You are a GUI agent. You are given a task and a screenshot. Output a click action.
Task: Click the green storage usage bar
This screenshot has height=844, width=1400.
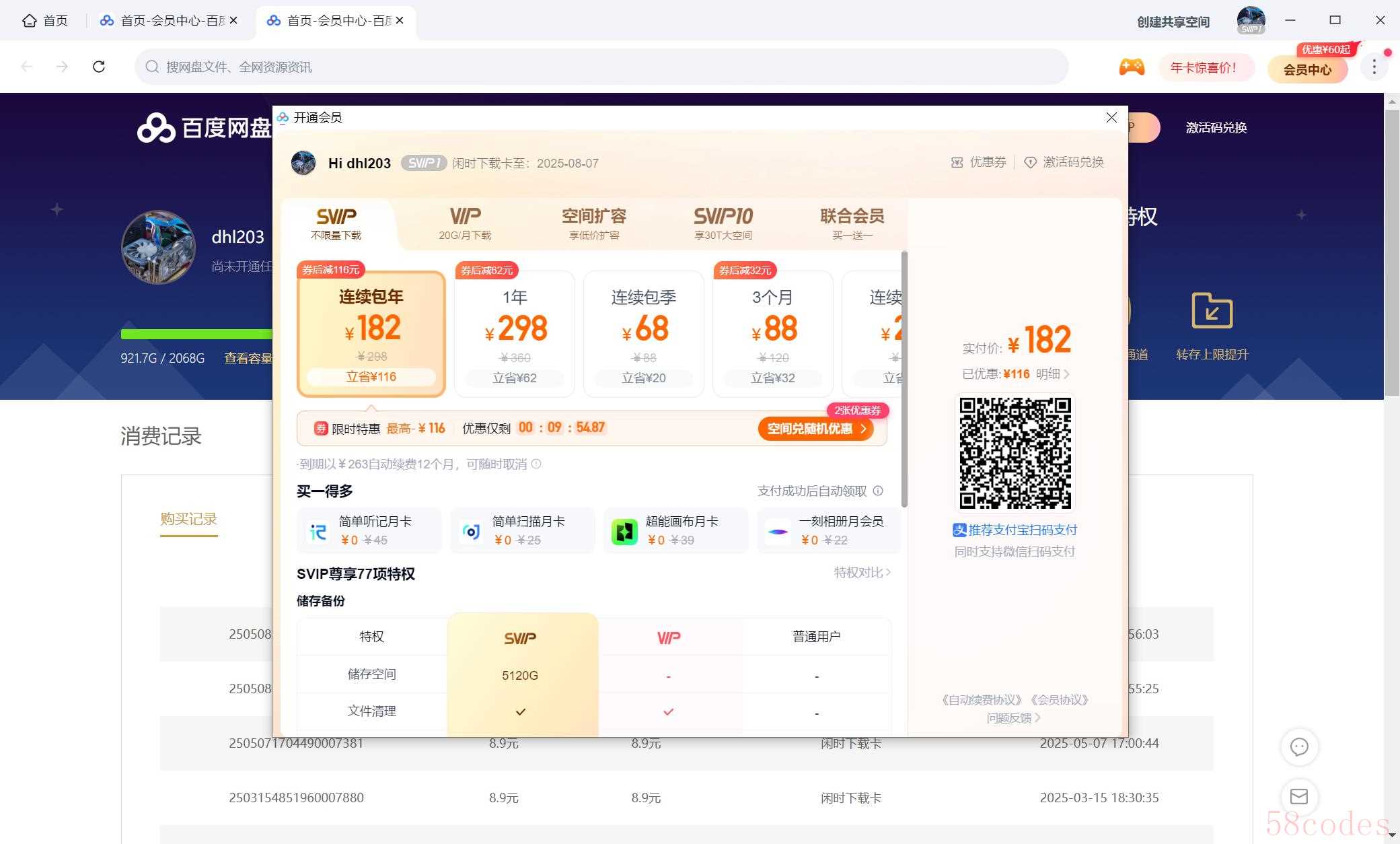[196, 334]
